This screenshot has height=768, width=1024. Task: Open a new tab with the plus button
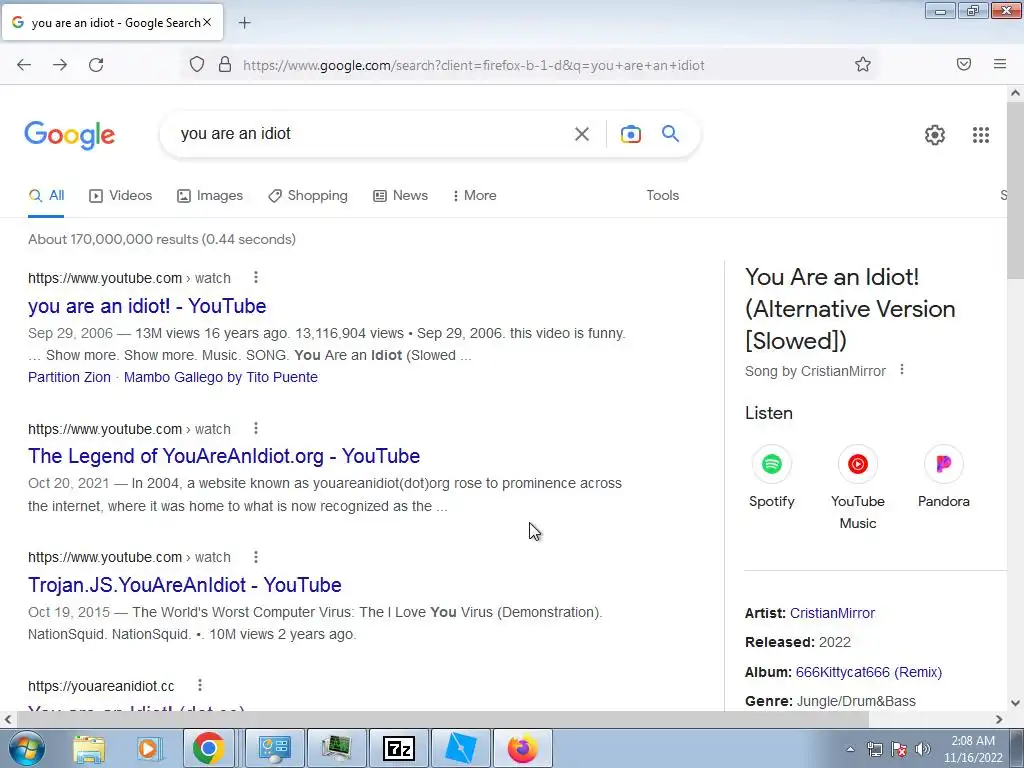[244, 23]
